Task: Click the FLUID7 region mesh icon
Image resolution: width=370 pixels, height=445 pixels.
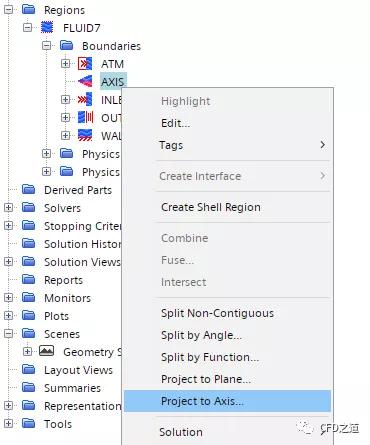Action: click(47, 27)
